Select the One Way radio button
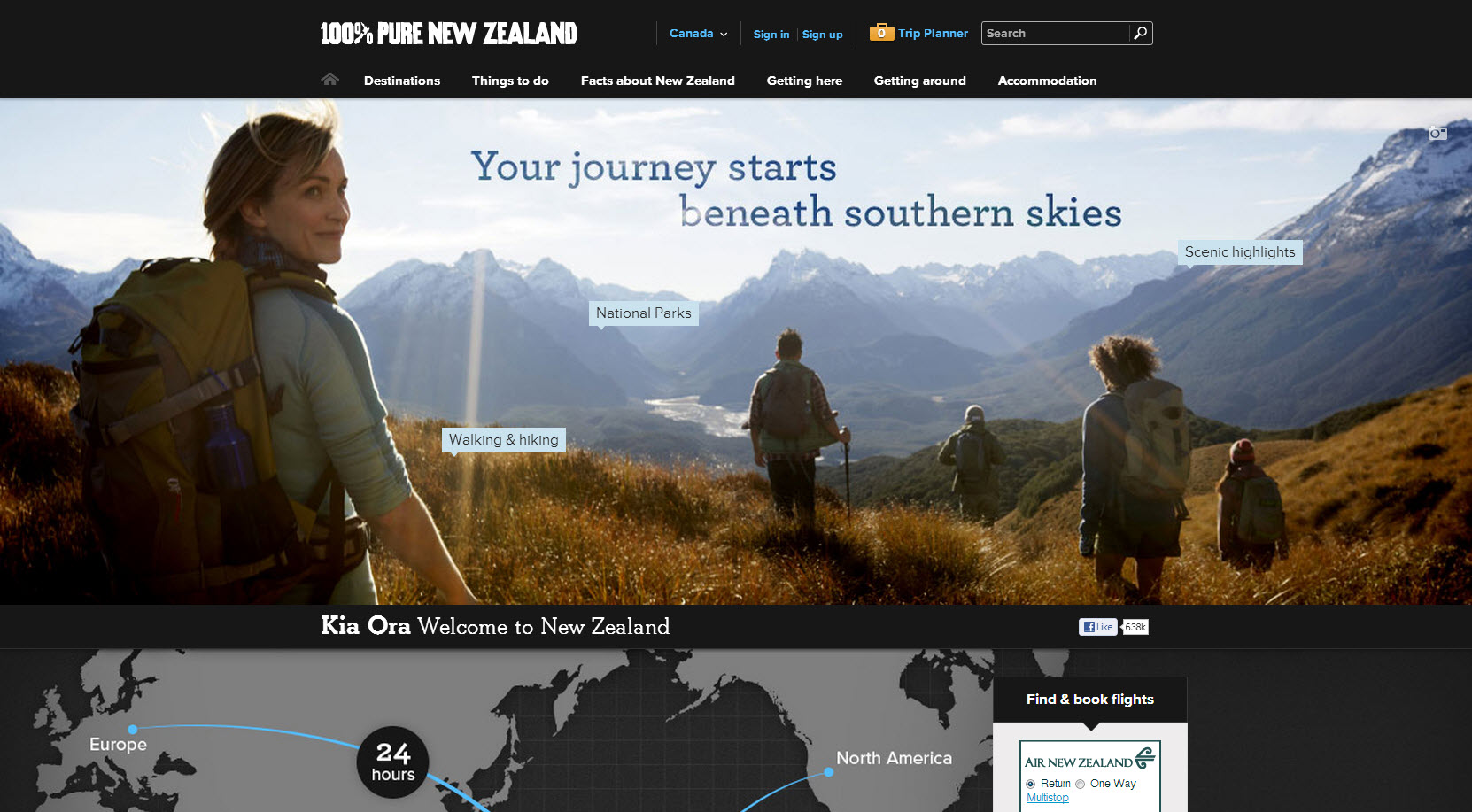The width and height of the screenshot is (1472, 812). click(x=1081, y=784)
